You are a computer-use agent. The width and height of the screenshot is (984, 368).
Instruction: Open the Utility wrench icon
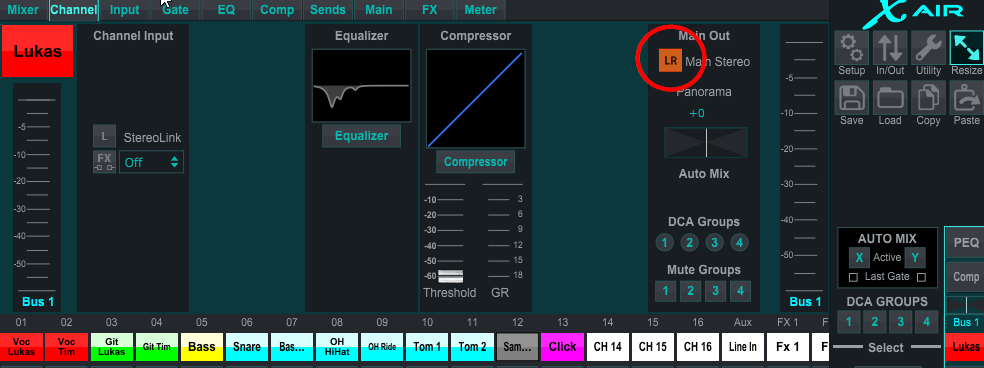coord(928,48)
